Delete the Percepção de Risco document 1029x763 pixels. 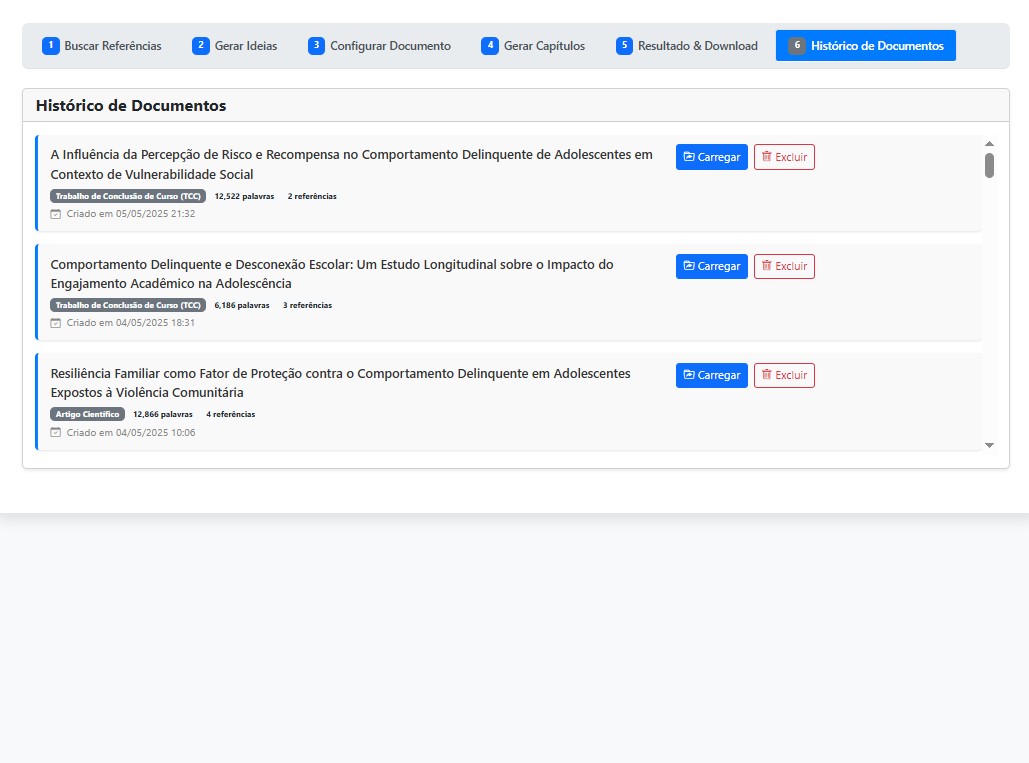point(784,157)
